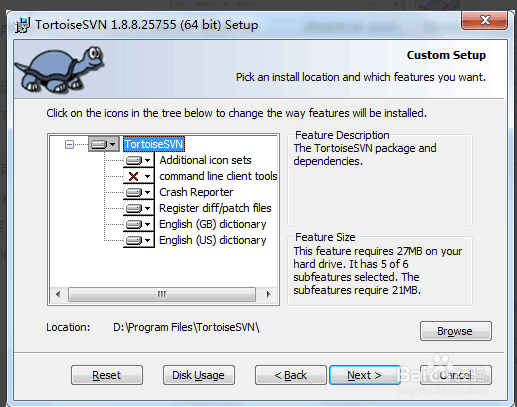The width and height of the screenshot is (517, 407).
Task: Proceed with the Next button
Action: pyautogui.click(x=365, y=375)
